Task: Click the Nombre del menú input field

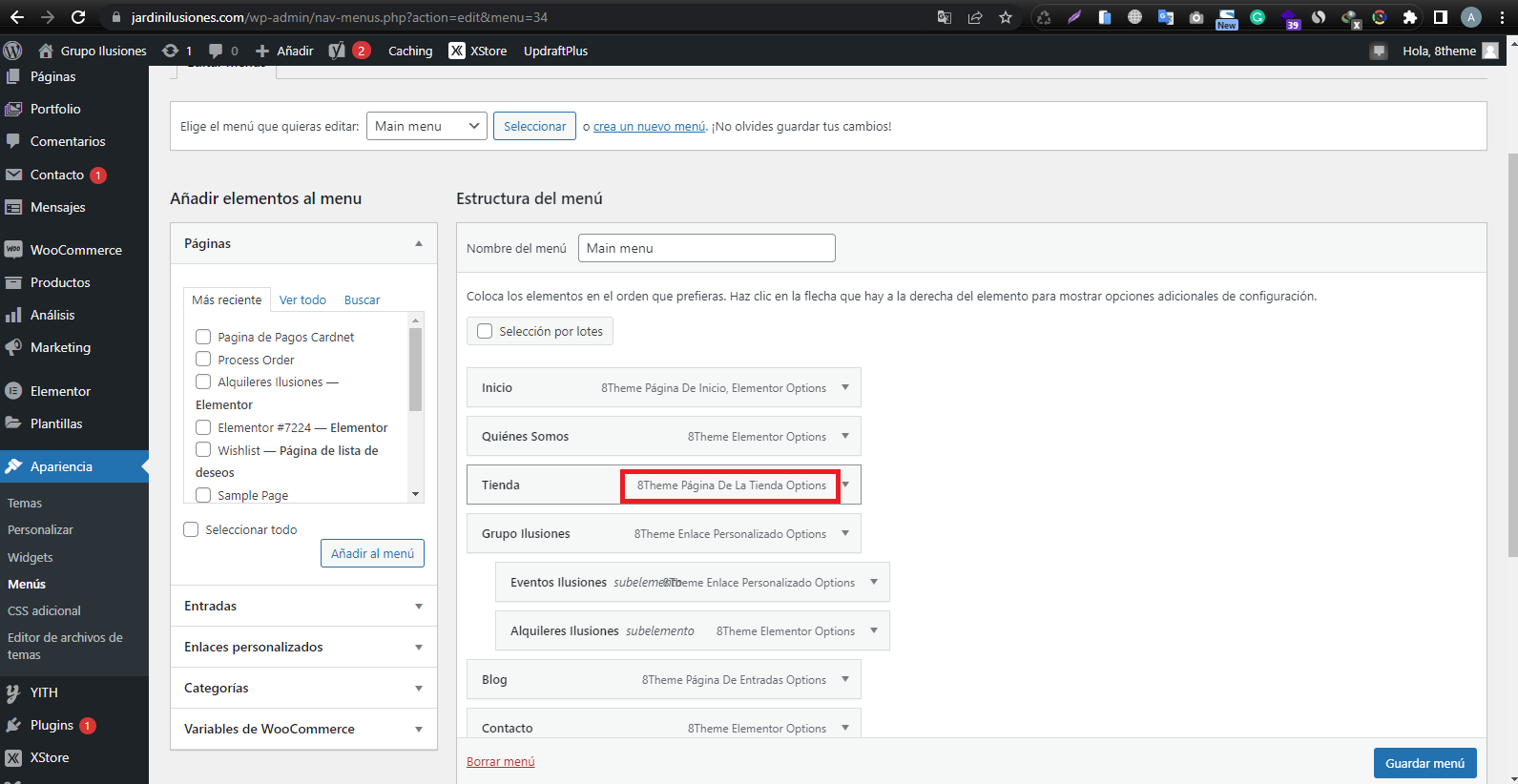Action: pos(707,248)
